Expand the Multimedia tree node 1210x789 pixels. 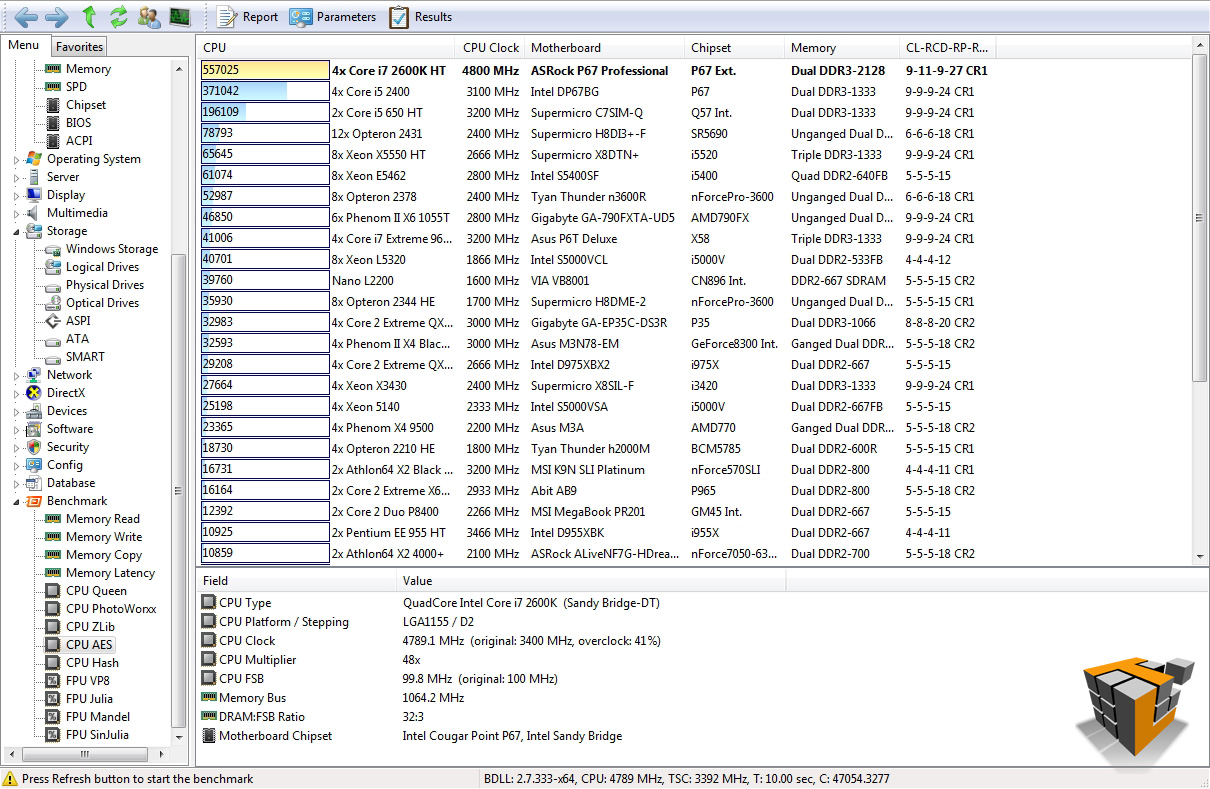point(17,213)
